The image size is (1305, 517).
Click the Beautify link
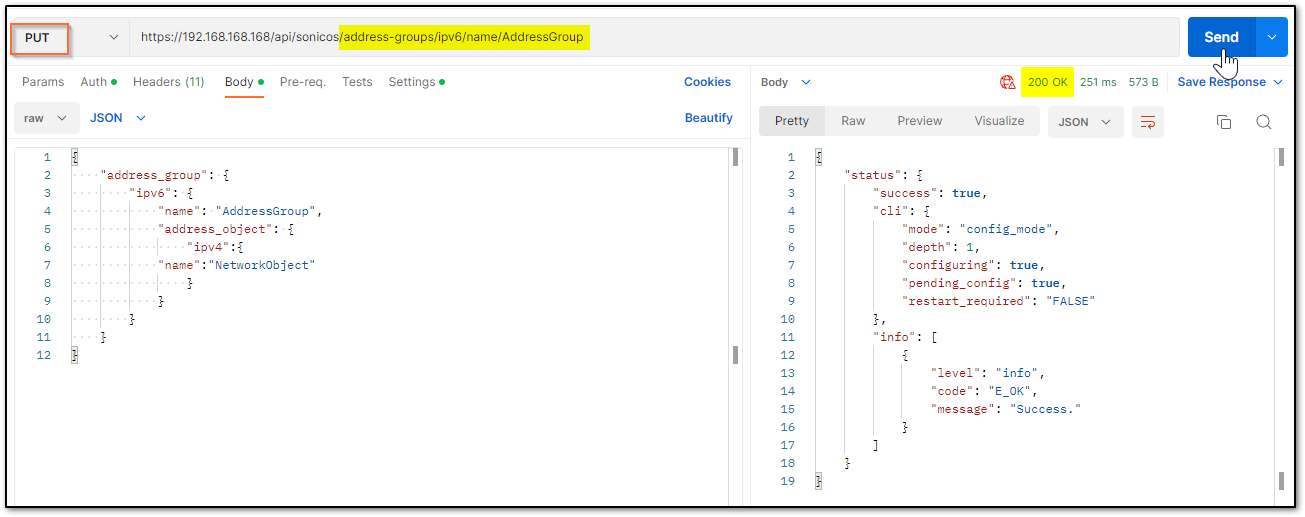pos(709,118)
